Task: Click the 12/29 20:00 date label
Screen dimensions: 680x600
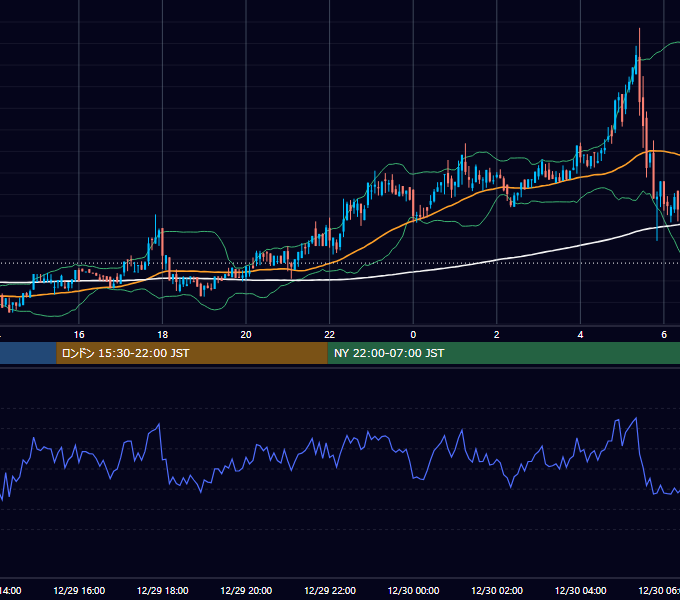Action: (x=246, y=590)
